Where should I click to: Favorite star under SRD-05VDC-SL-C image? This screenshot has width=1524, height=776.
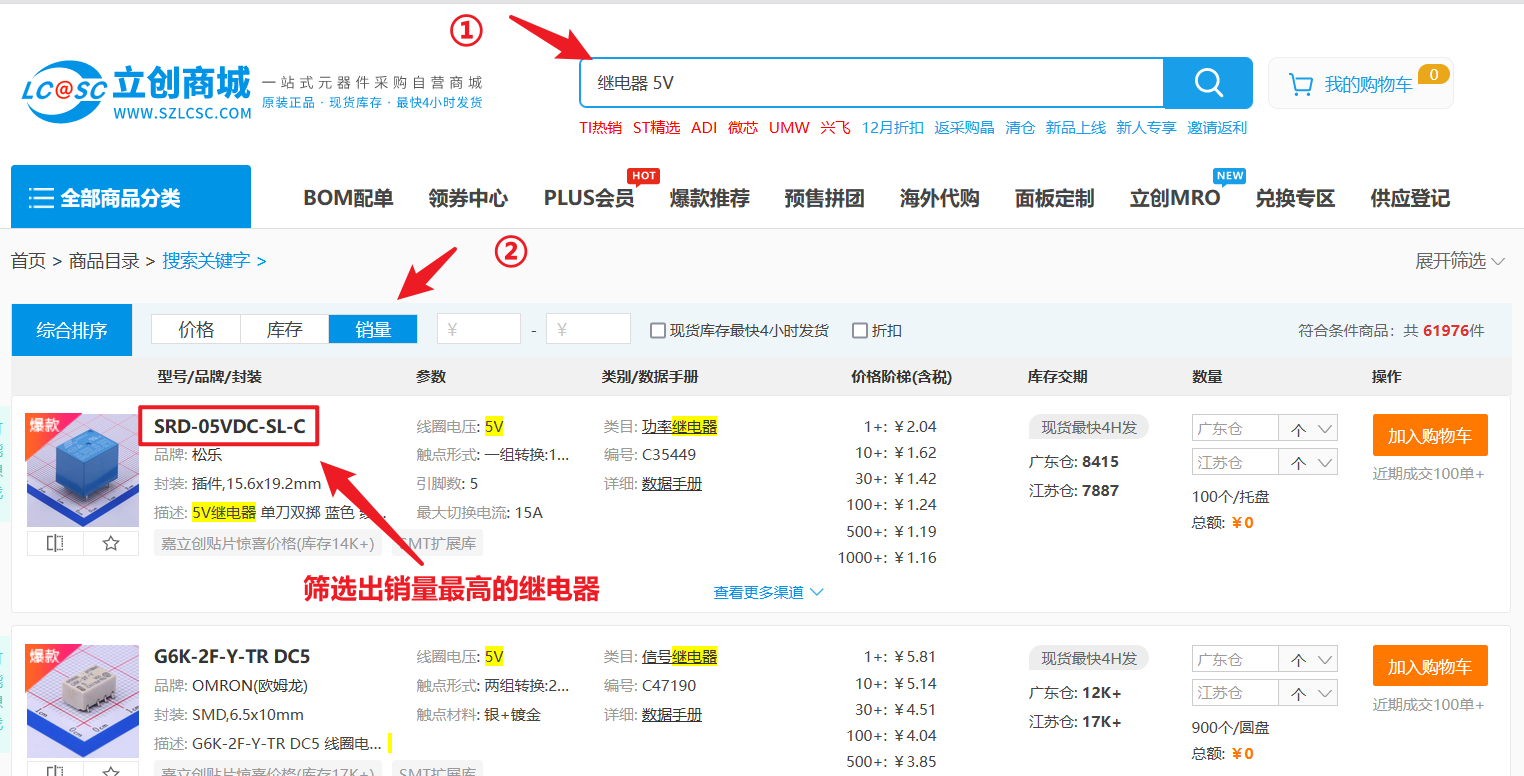[x=111, y=543]
